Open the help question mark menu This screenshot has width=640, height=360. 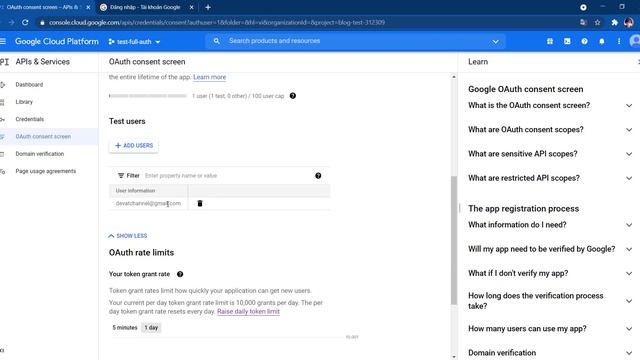tap(584, 41)
